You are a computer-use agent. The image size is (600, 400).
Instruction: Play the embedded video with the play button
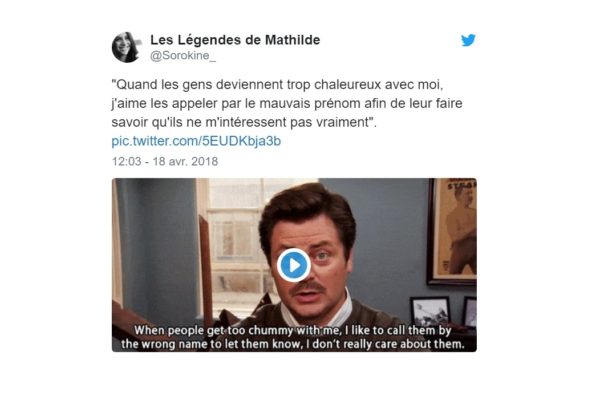pyautogui.click(x=294, y=265)
